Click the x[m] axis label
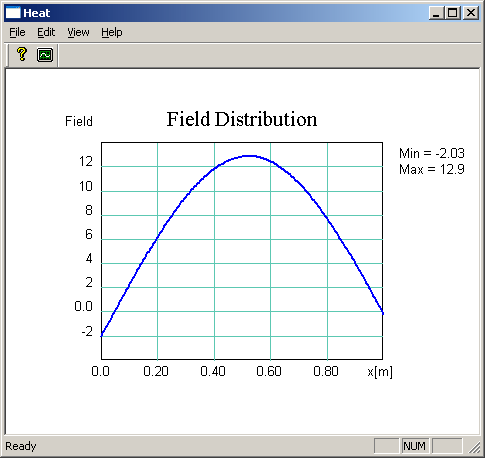 pyautogui.click(x=380, y=372)
